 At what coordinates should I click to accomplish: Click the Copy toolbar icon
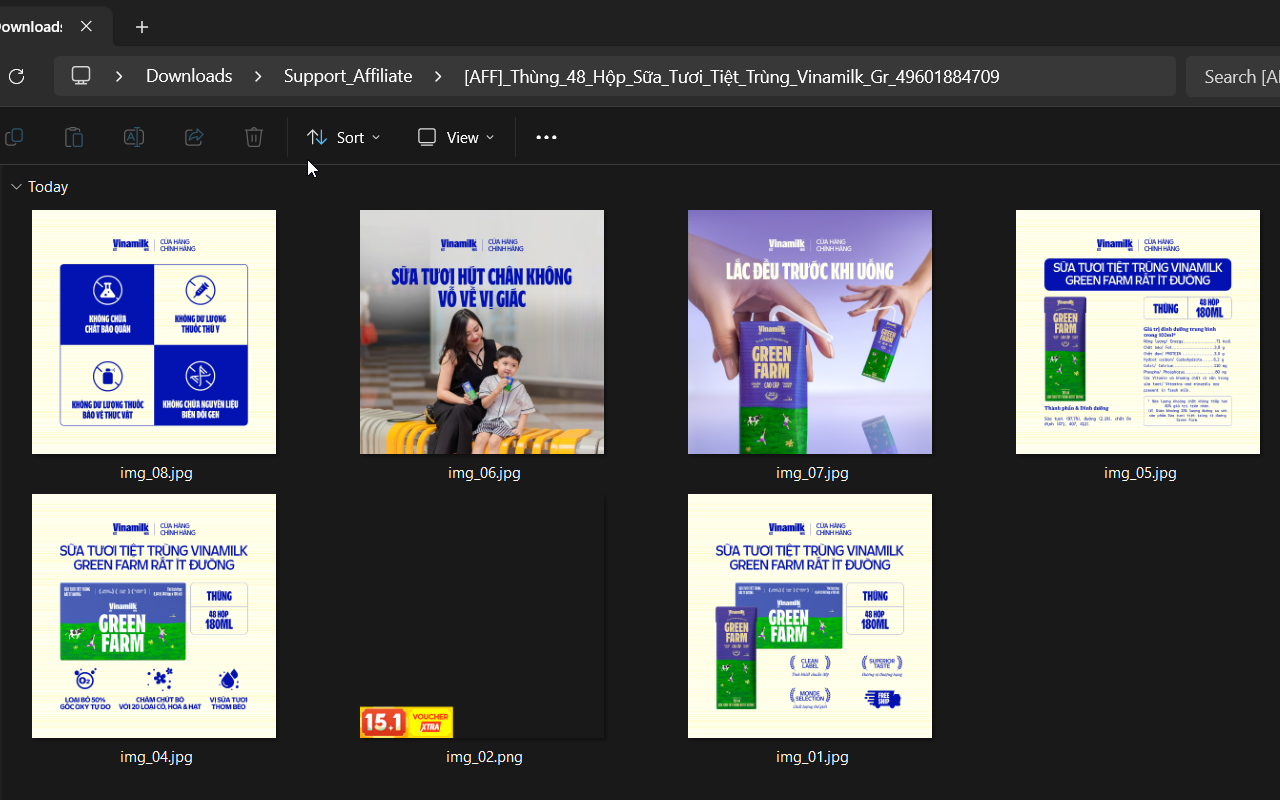pos(14,137)
